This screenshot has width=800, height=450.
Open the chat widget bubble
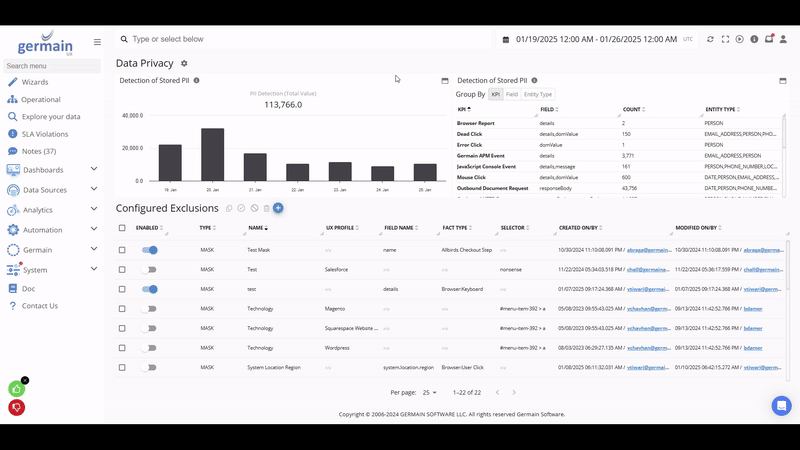(781, 405)
